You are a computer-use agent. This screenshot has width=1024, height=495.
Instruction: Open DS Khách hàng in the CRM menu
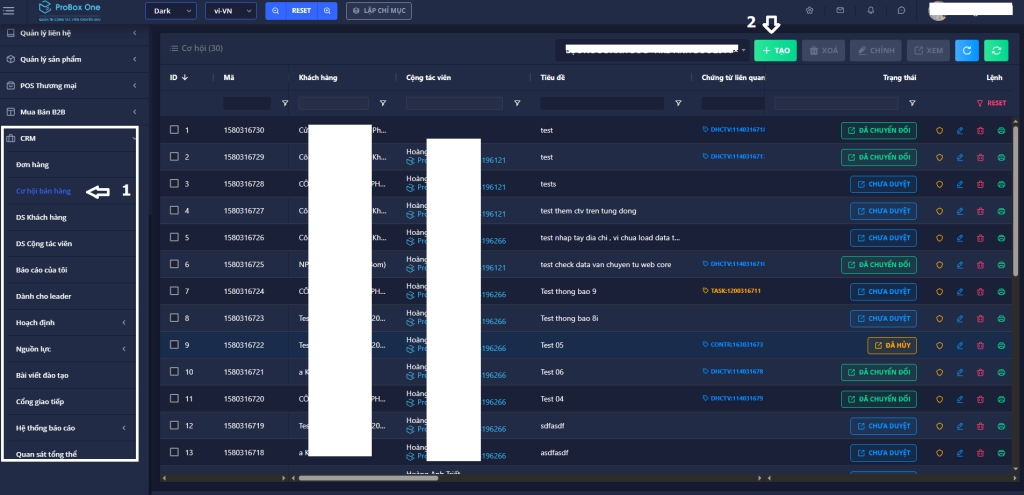[x=43, y=216]
